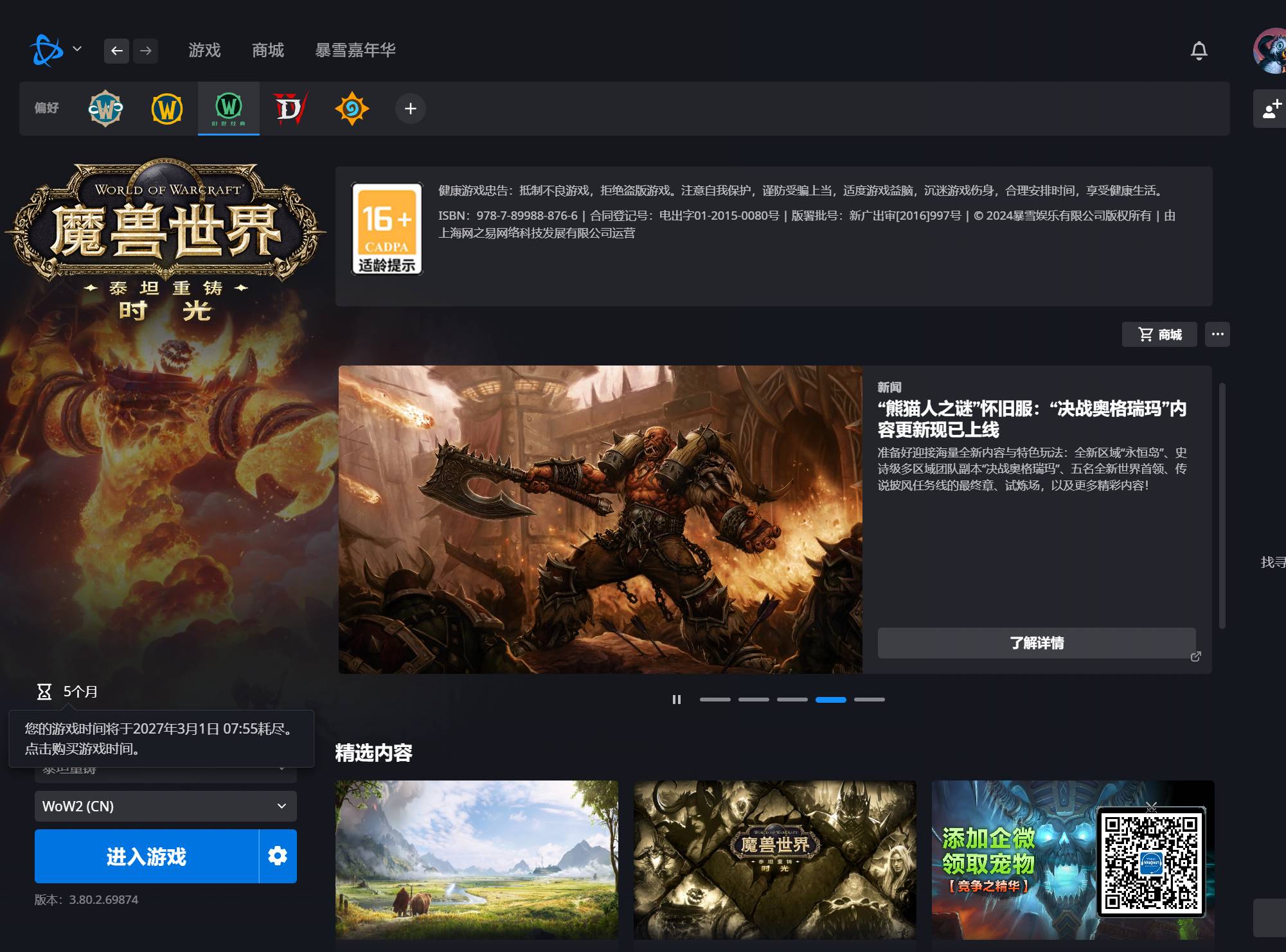Viewport: 1286px width, 952px height.
Task: Go back with the left arrow button
Action: pyautogui.click(x=116, y=51)
